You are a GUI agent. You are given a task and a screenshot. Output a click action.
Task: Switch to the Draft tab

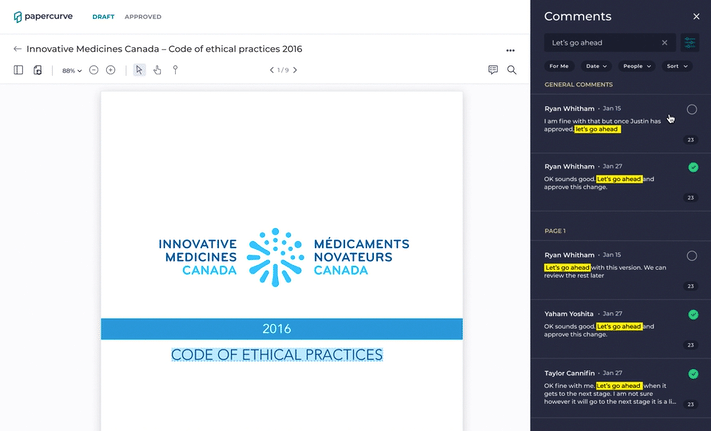coord(103,17)
